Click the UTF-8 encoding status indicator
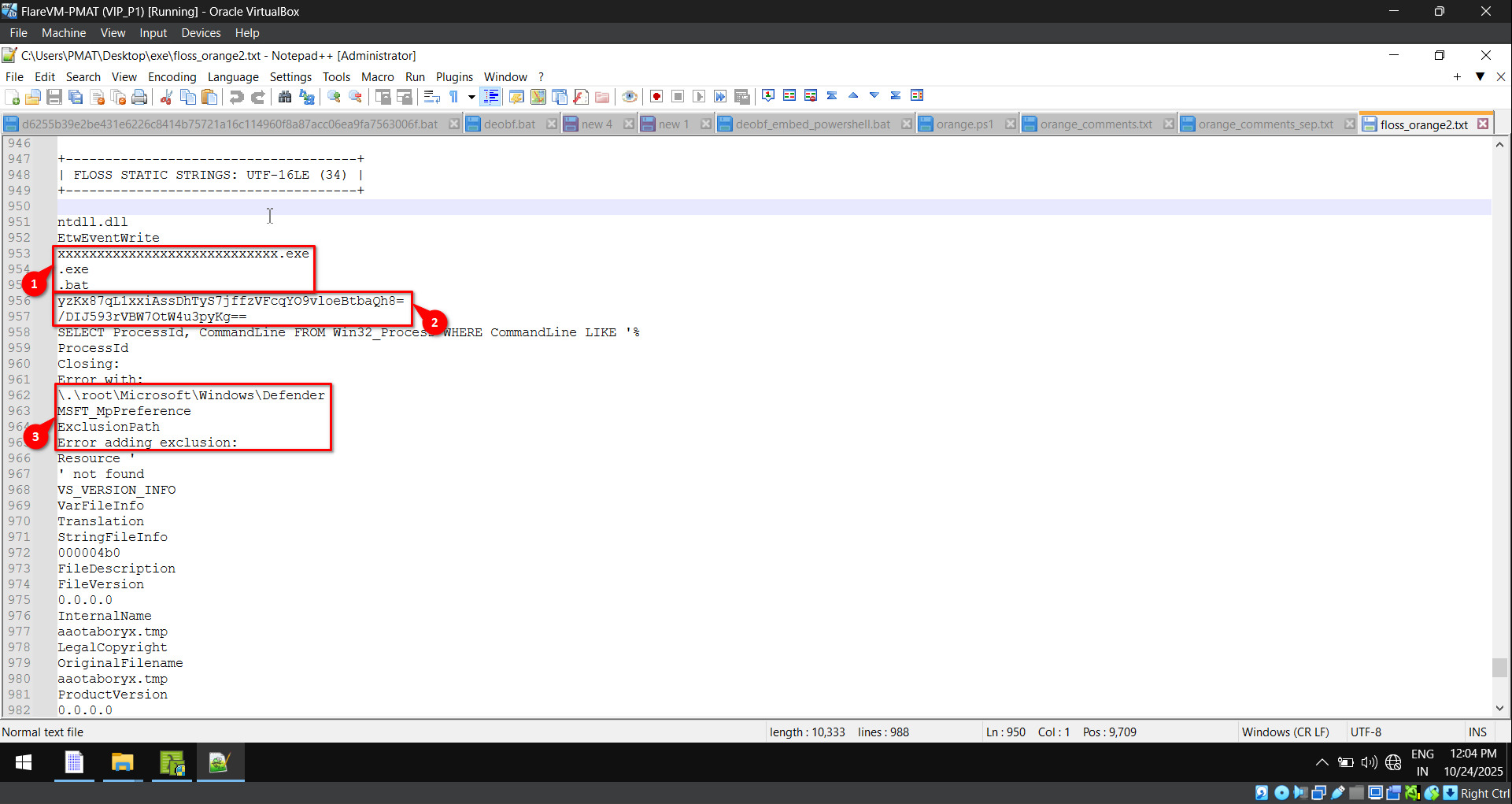 (1366, 732)
